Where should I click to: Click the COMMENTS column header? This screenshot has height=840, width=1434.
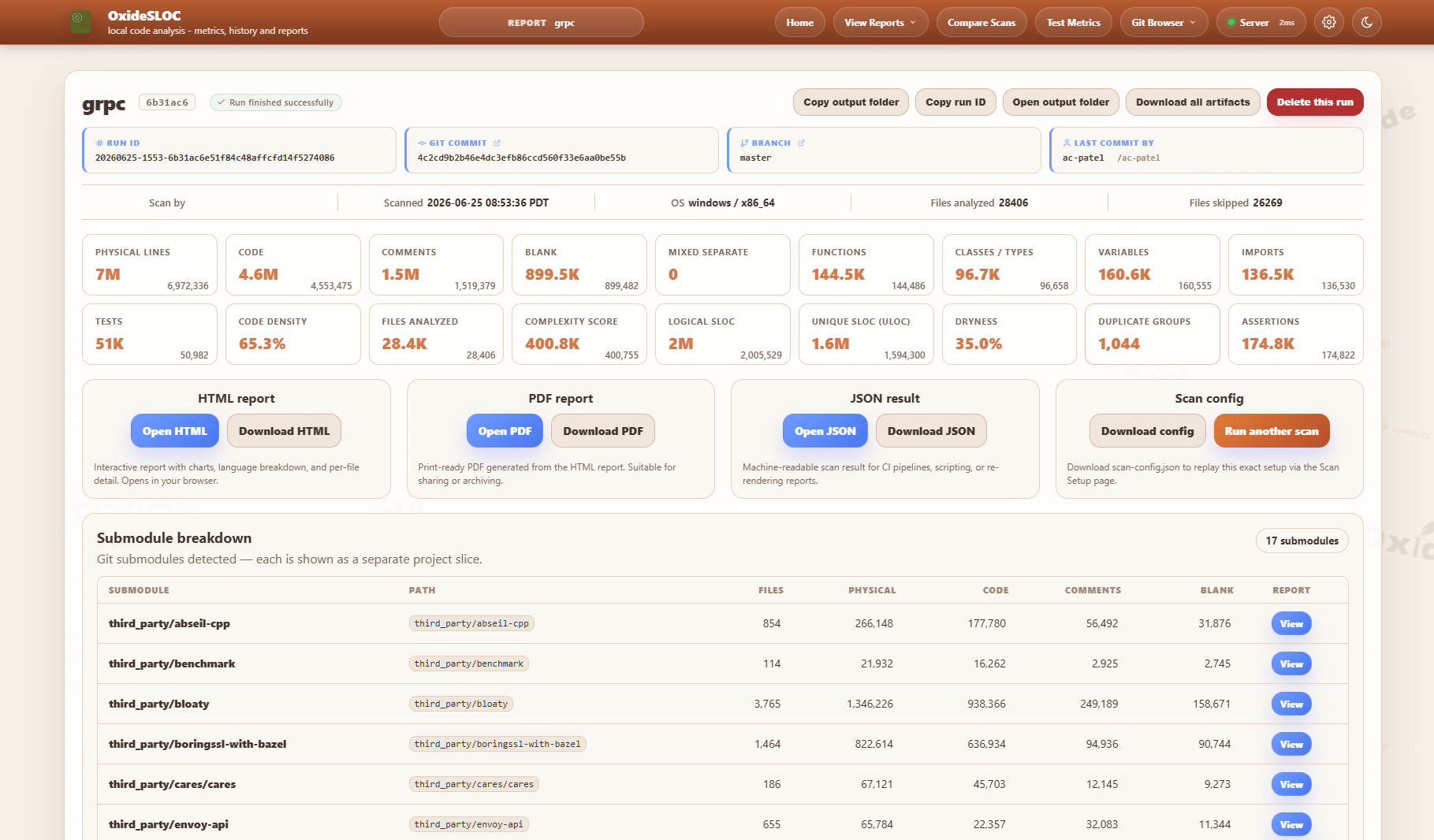pos(1093,590)
